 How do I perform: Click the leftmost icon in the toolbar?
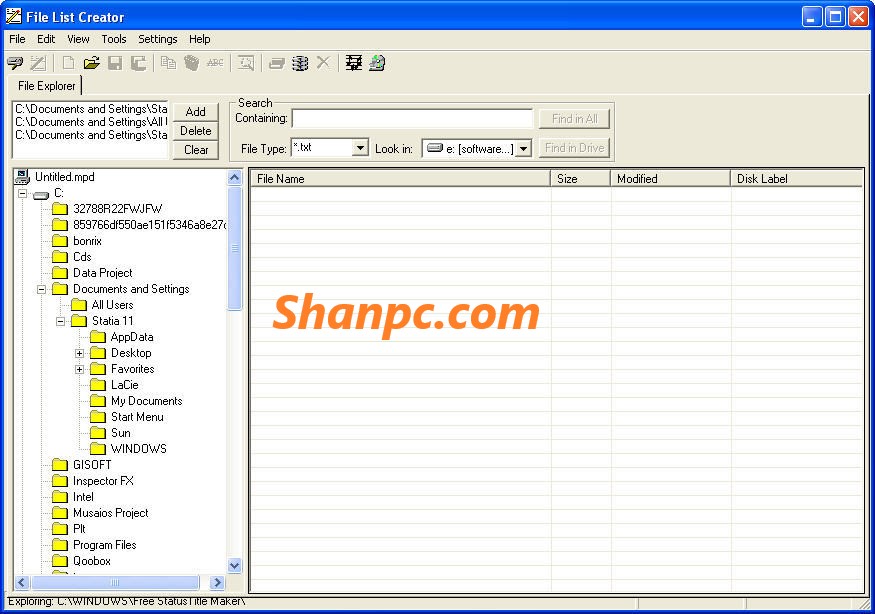15,63
